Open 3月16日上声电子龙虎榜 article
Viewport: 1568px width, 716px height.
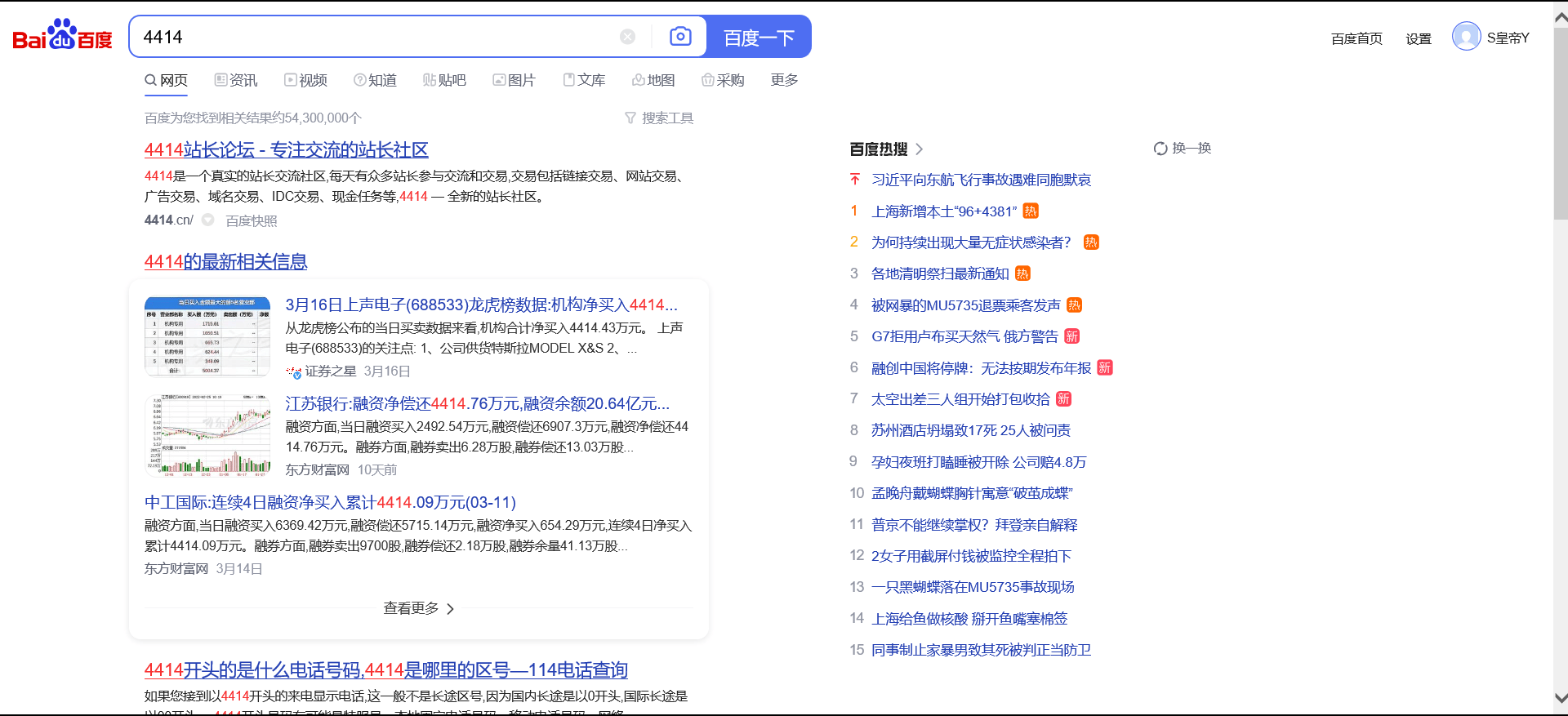click(x=482, y=305)
